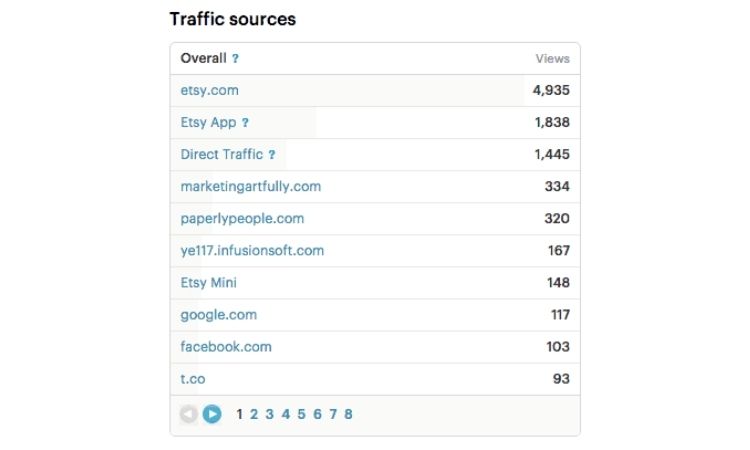Select the Direct Traffic source link
Screen dimensions: 750x450
(x=221, y=154)
